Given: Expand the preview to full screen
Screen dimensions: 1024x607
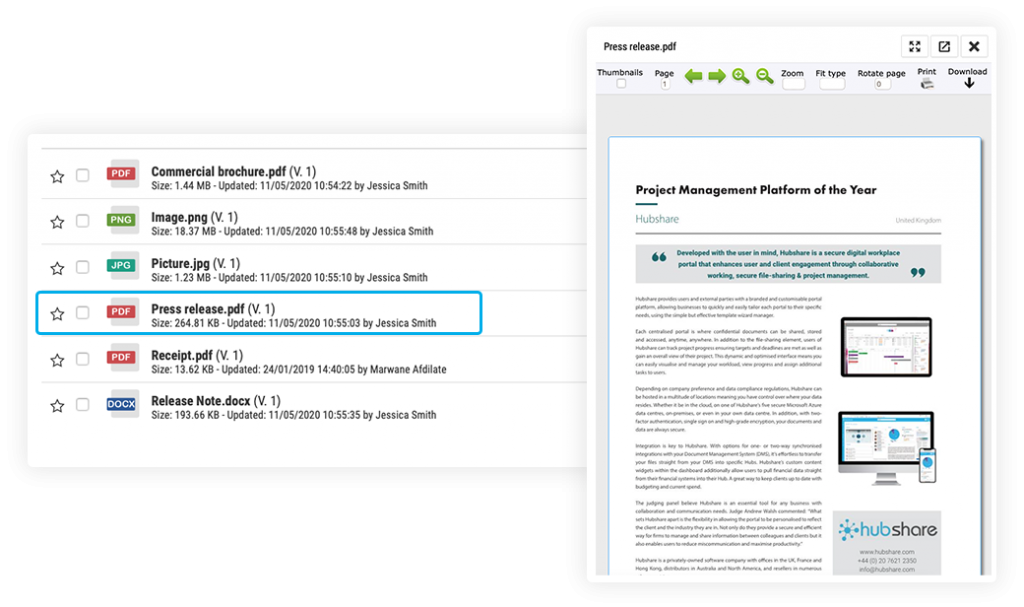Looking at the screenshot, I should 915,46.
